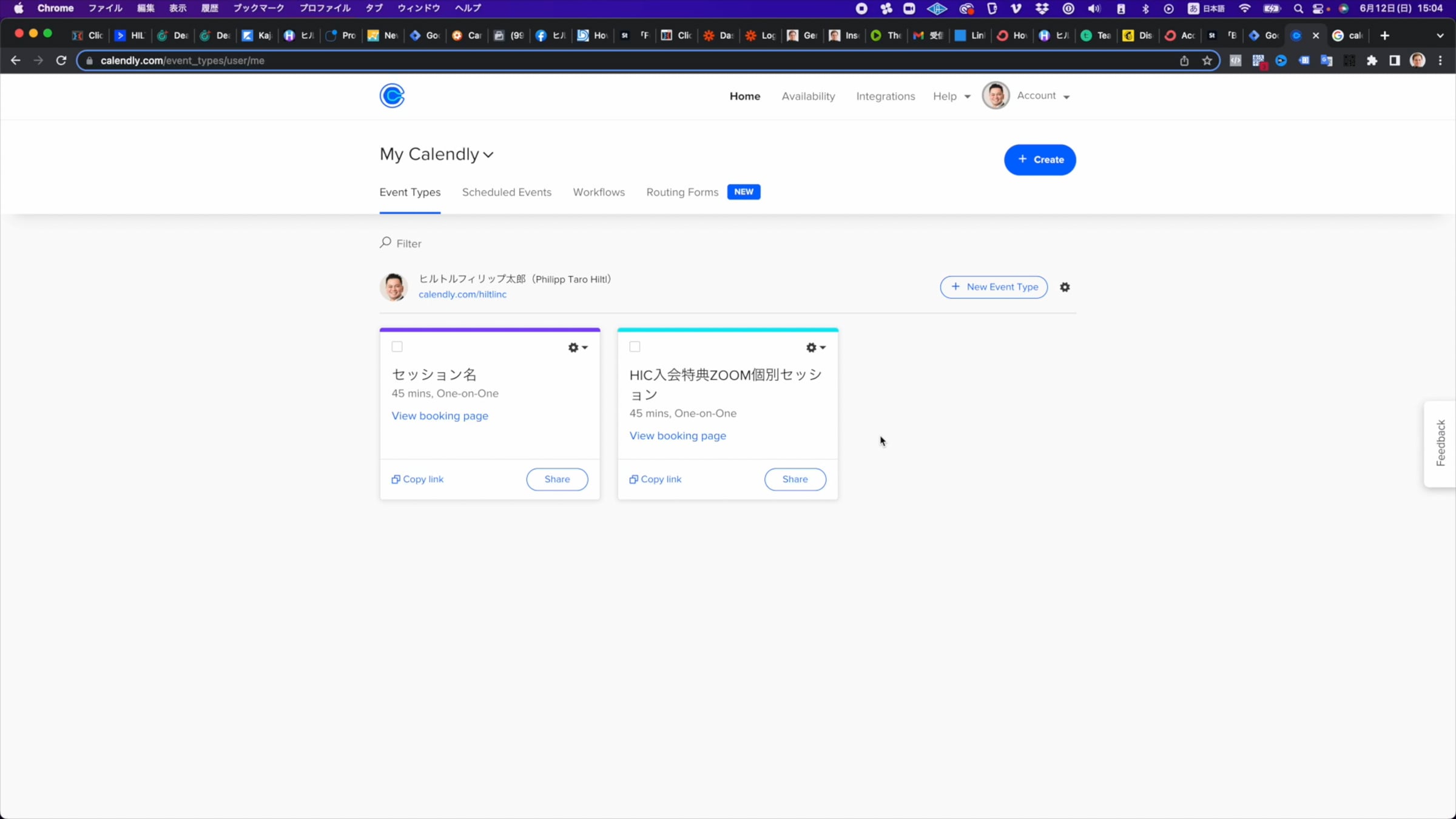Viewport: 1456px width, 819px height.
Task: Click the blue Create button
Action: coord(1040,160)
